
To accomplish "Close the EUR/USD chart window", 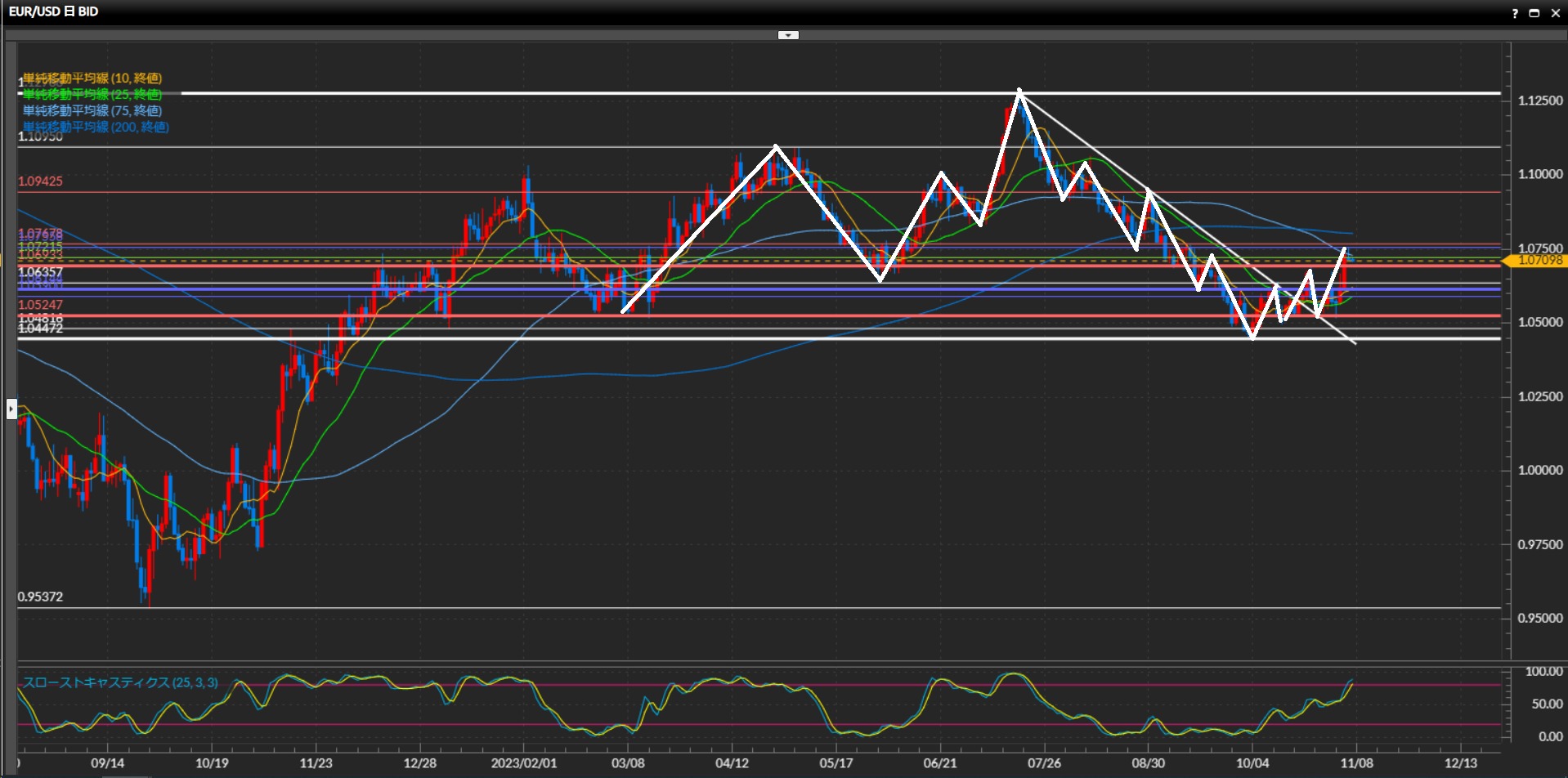I will tap(1555, 13).
